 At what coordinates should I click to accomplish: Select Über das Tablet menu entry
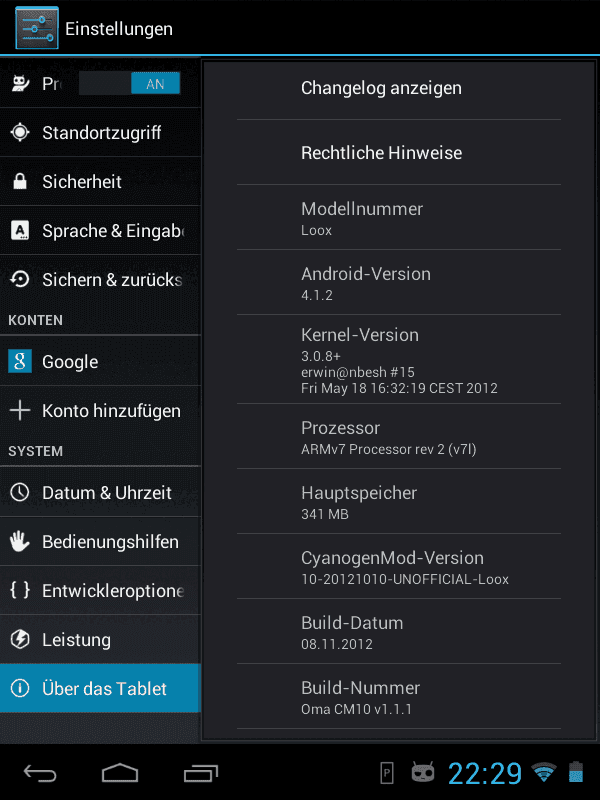[101, 688]
